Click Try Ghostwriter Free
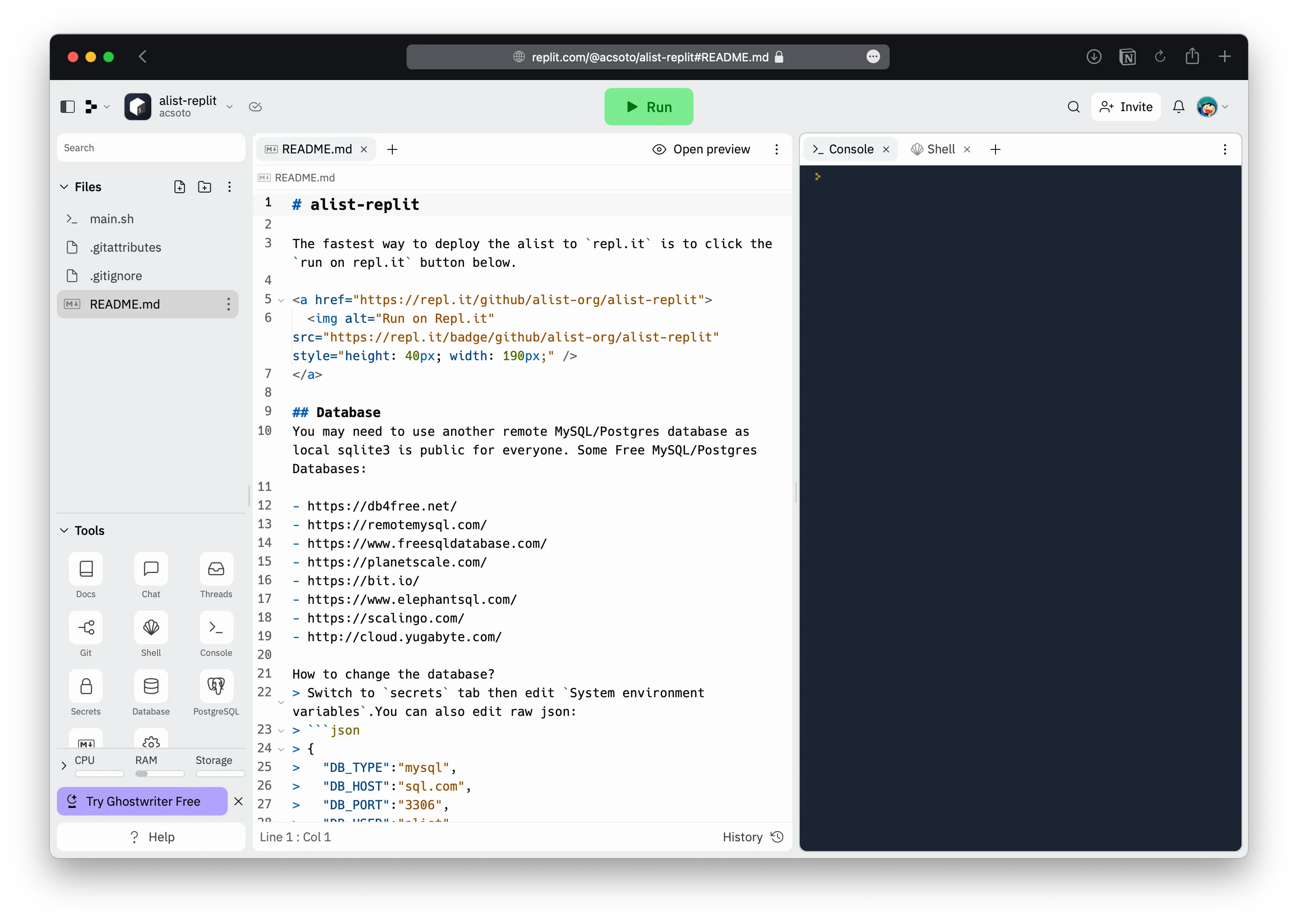The width and height of the screenshot is (1298, 924). [142, 801]
